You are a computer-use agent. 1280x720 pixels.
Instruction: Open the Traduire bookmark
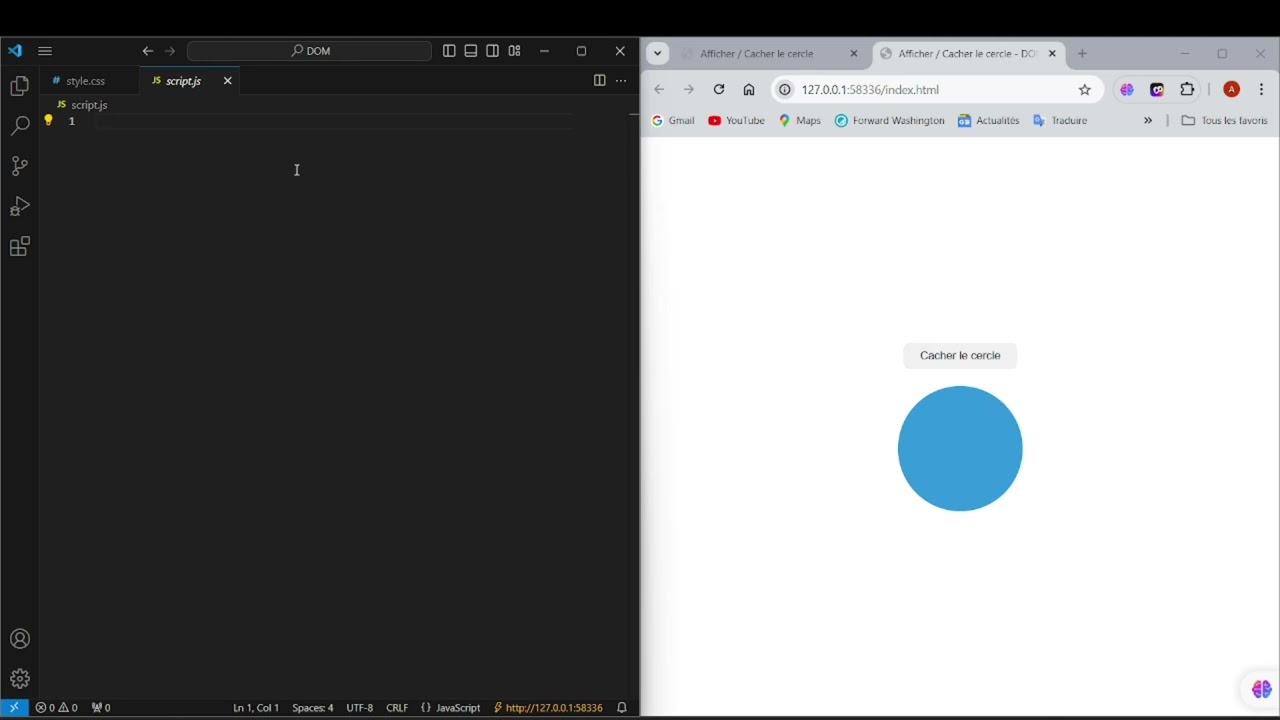tap(1060, 121)
